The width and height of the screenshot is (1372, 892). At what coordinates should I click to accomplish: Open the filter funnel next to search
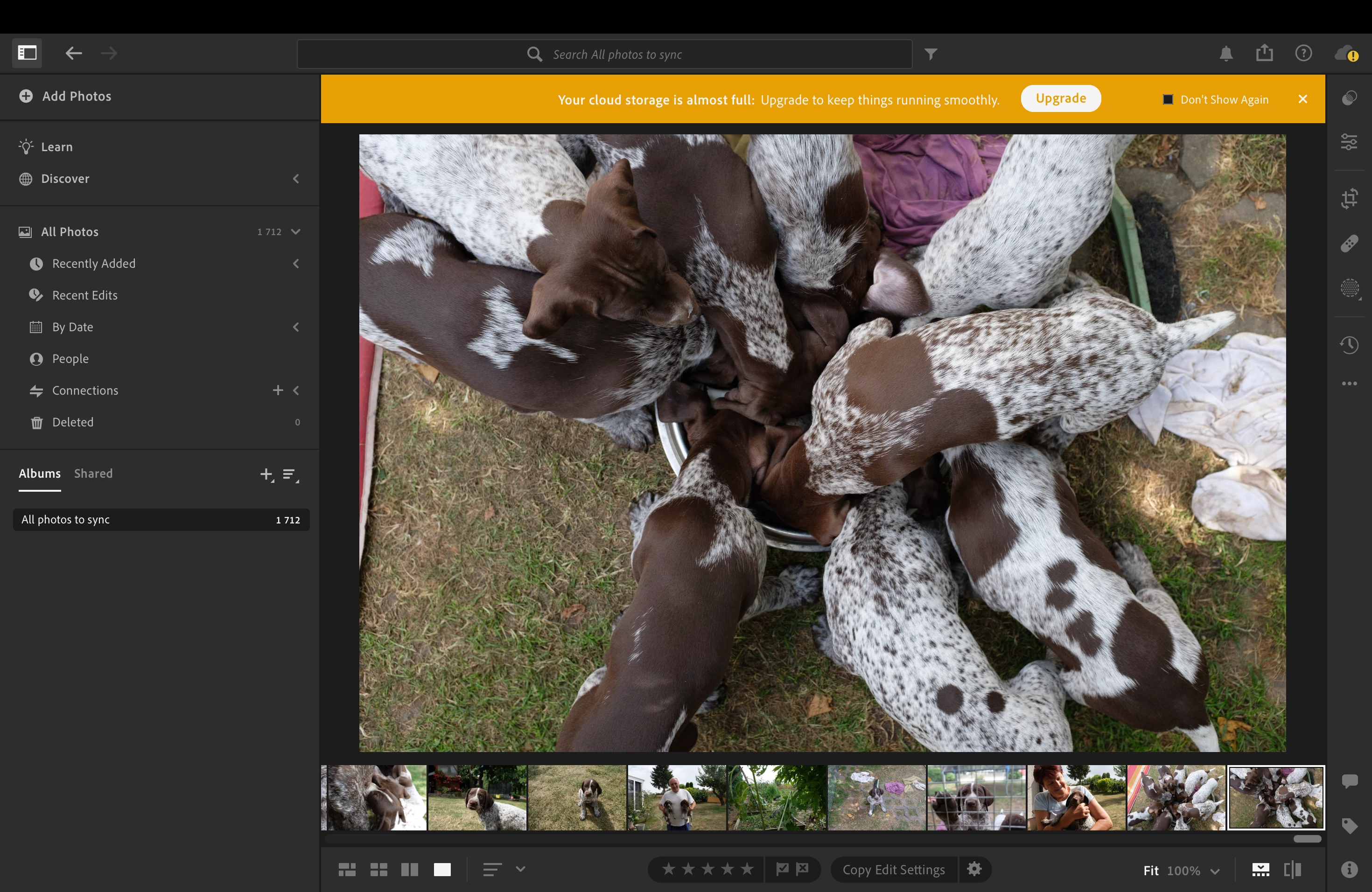[931, 54]
